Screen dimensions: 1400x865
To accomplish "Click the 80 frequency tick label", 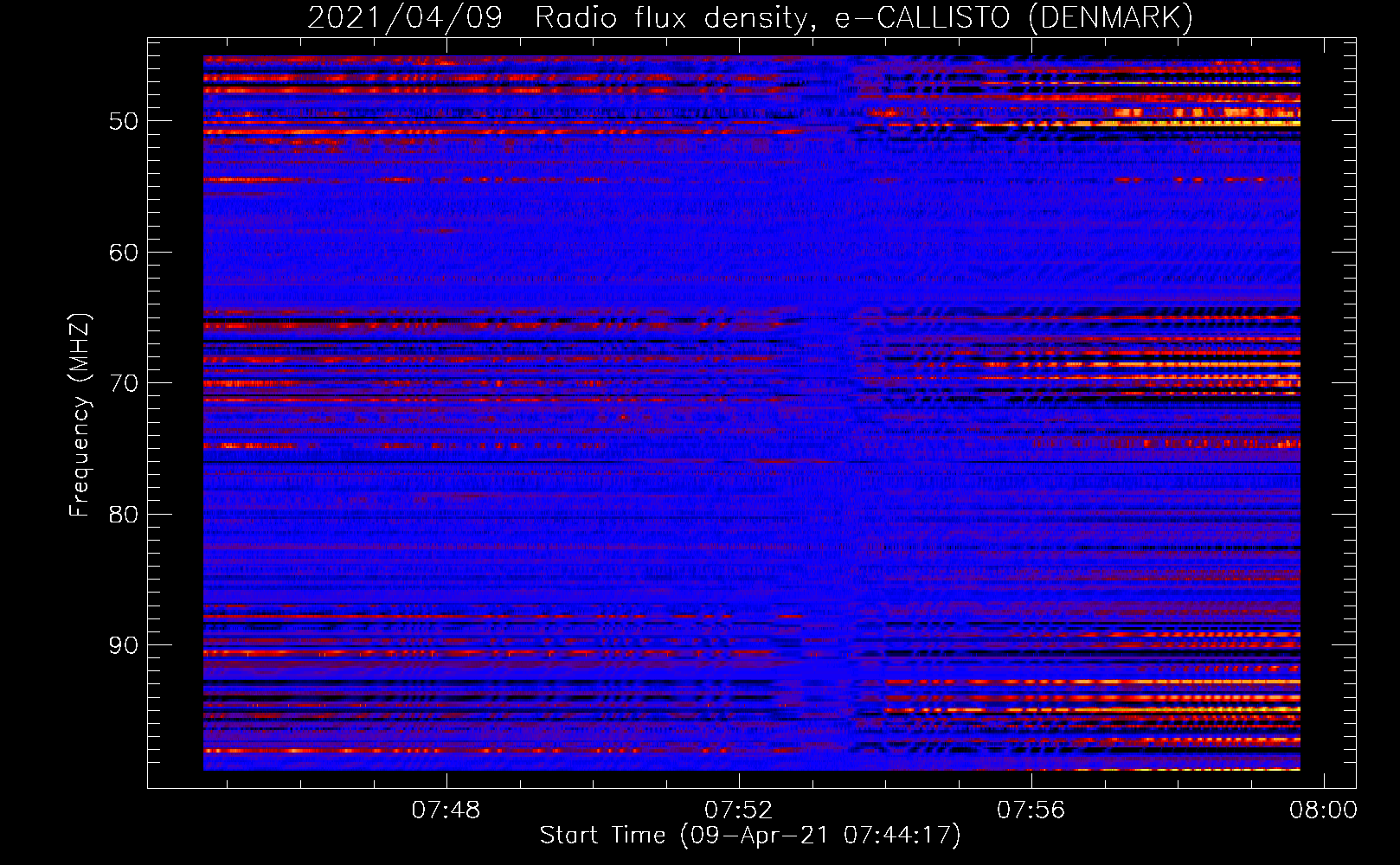I will click(x=124, y=515).
